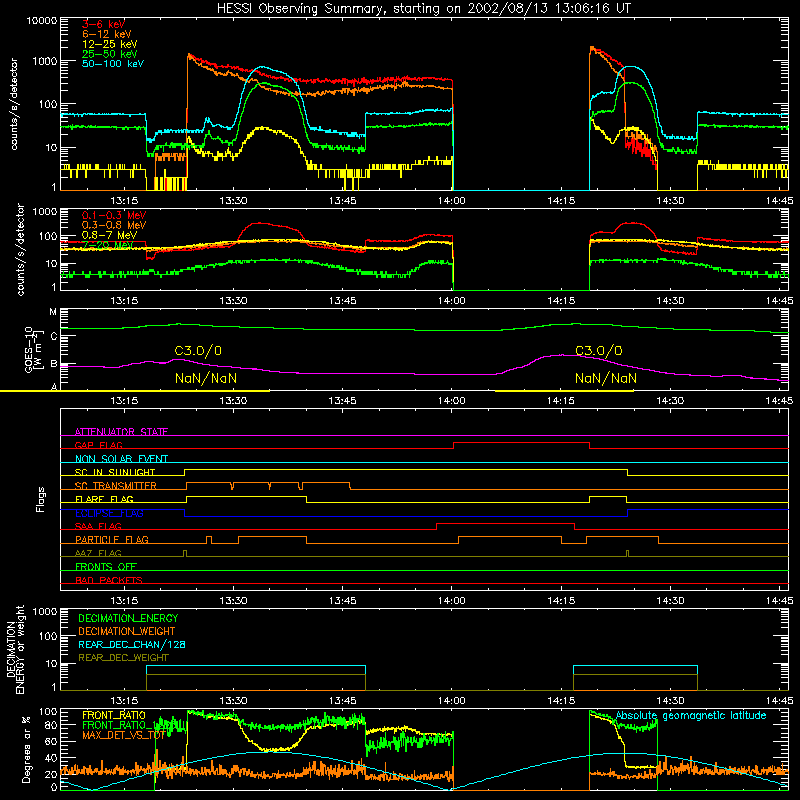Click the C class tick on GOES plot

54,336
